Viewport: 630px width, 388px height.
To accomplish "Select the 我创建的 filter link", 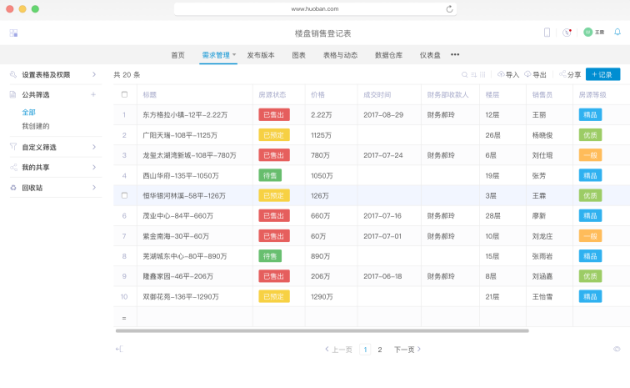I will click(x=35, y=126).
